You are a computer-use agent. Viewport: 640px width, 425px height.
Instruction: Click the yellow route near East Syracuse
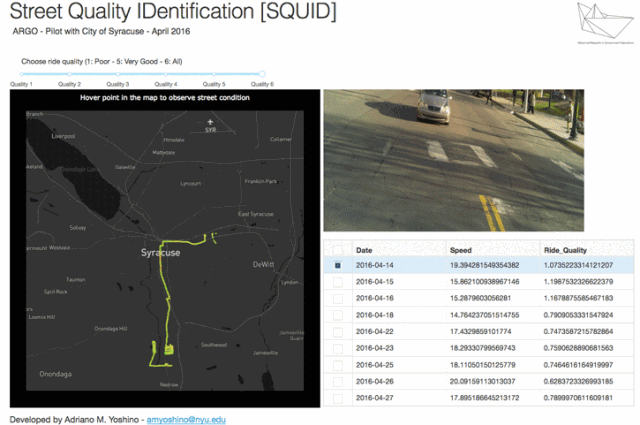tap(211, 237)
